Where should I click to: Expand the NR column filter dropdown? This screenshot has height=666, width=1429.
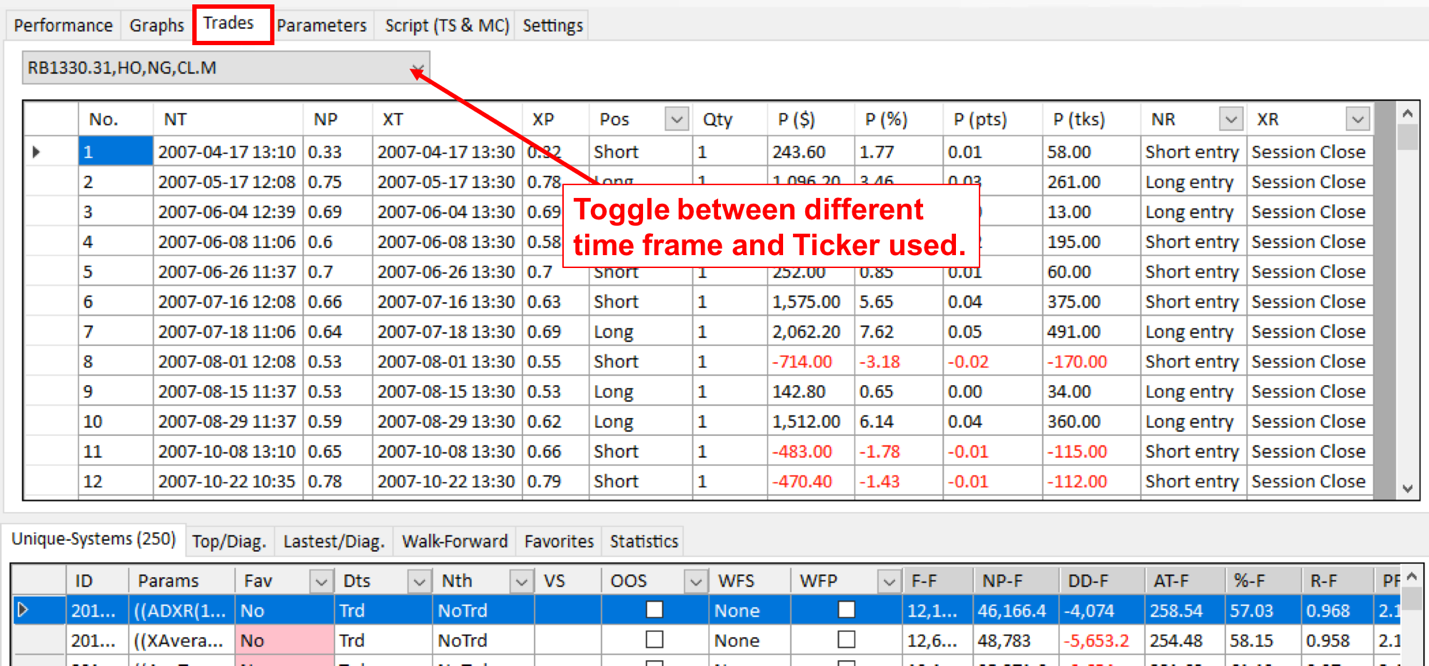point(1230,119)
